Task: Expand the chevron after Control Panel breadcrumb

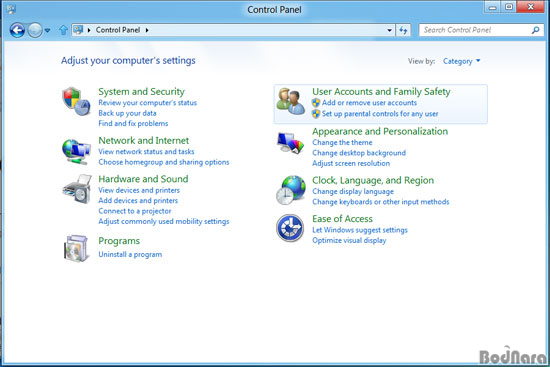Action: [147, 30]
